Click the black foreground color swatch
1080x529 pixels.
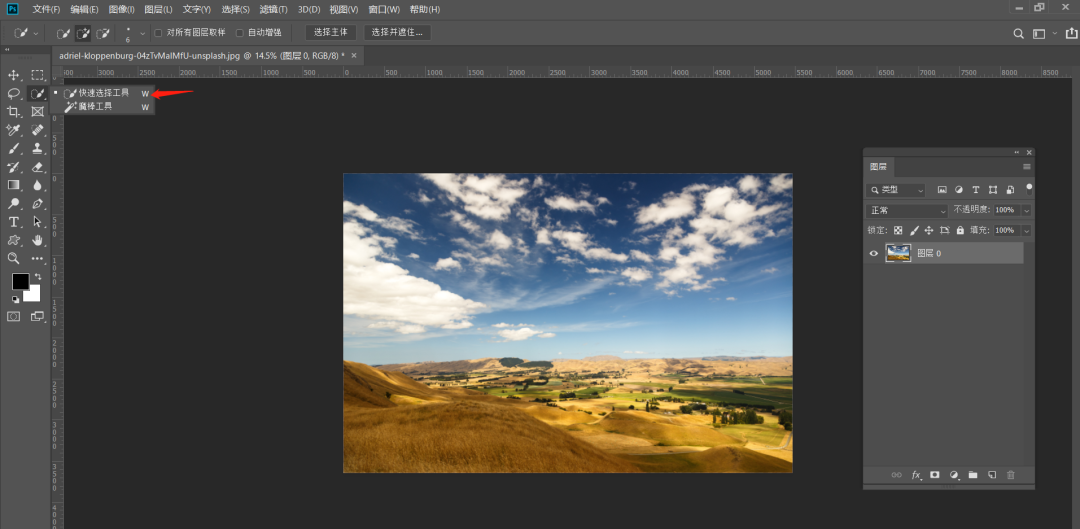point(20,282)
